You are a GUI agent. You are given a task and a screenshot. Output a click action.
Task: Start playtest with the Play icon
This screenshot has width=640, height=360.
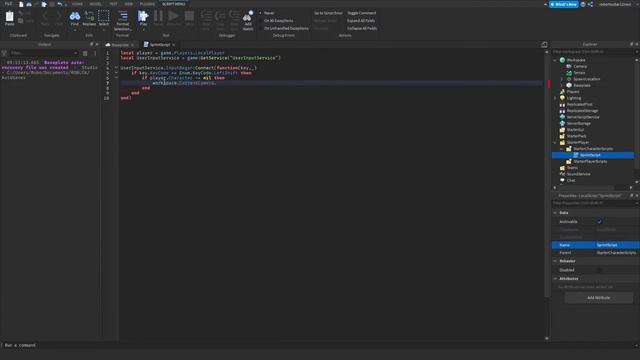[x=143, y=16]
